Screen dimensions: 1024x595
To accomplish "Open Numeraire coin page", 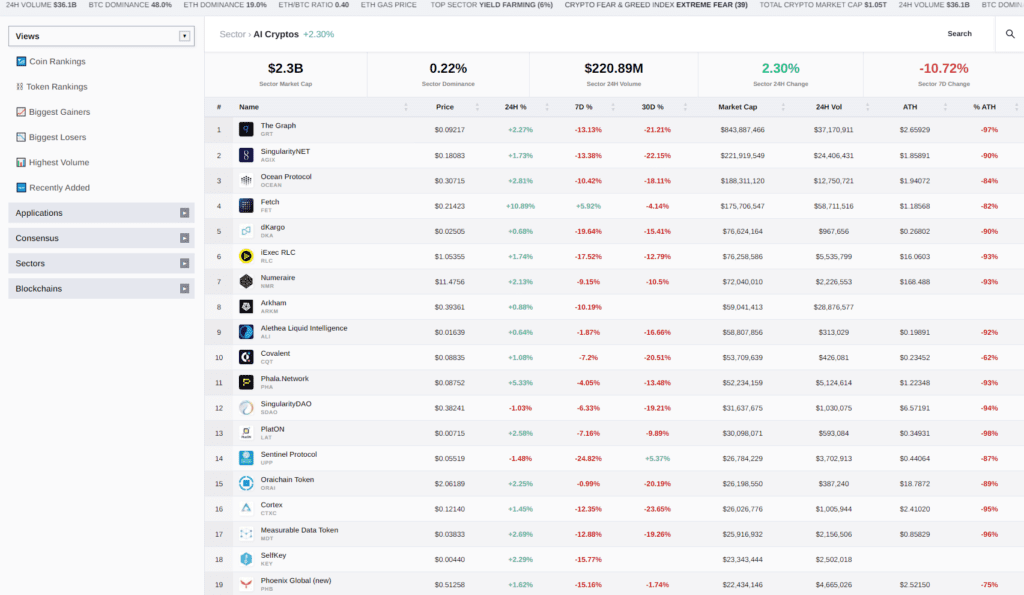I will [278, 278].
